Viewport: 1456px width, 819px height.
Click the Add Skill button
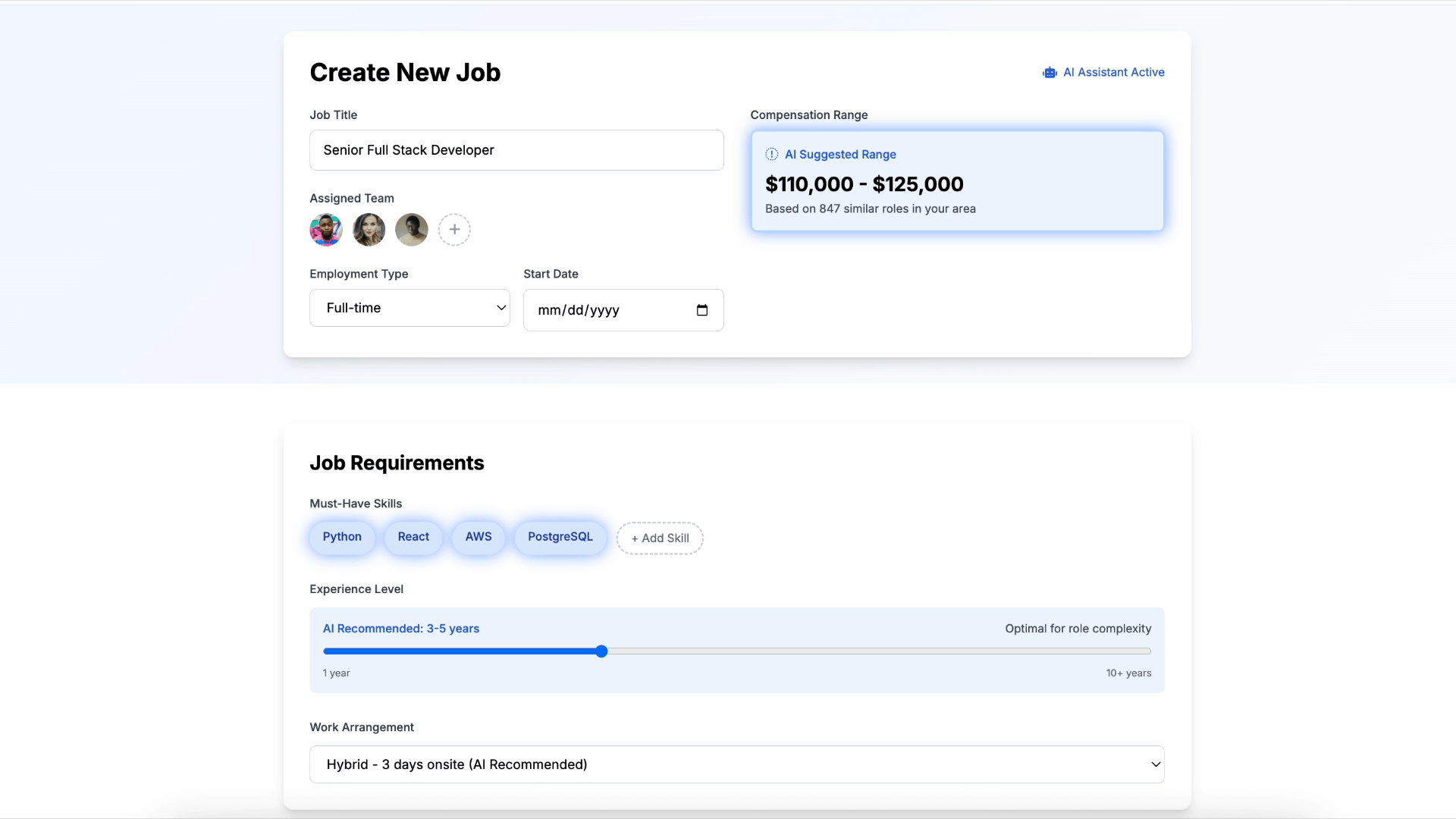[660, 538]
